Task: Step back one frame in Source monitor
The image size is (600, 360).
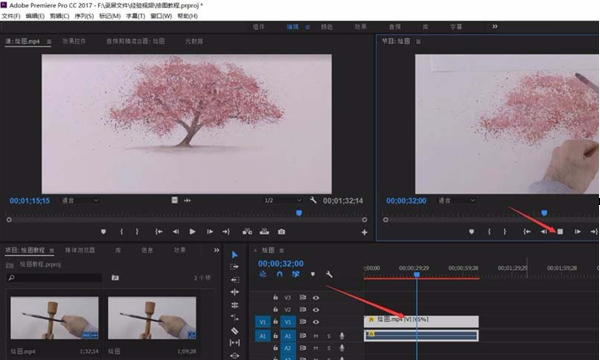Action: pos(176,232)
